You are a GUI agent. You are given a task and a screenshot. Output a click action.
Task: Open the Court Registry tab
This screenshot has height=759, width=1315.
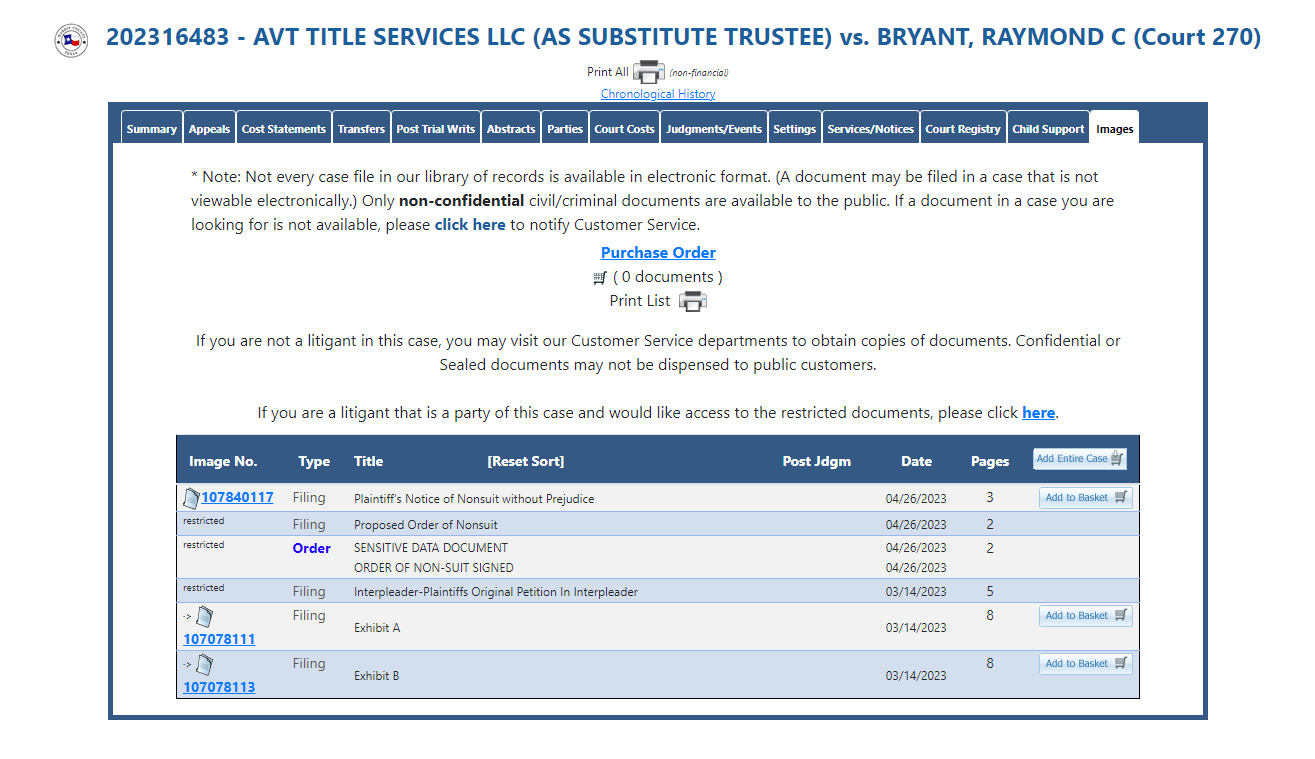pyautogui.click(x=963, y=128)
